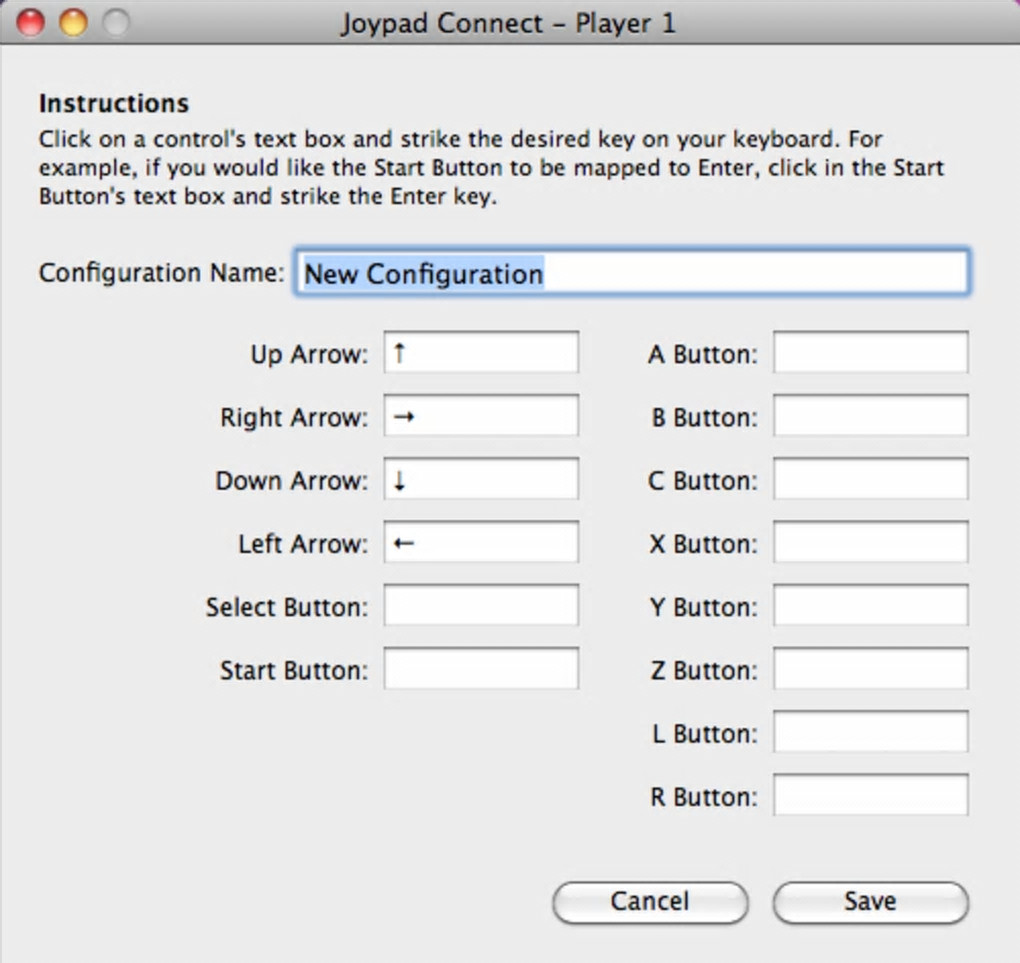Screen dimensions: 1020x963
Task: Click the X Button mapping box
Action: [x=870, y=543]
